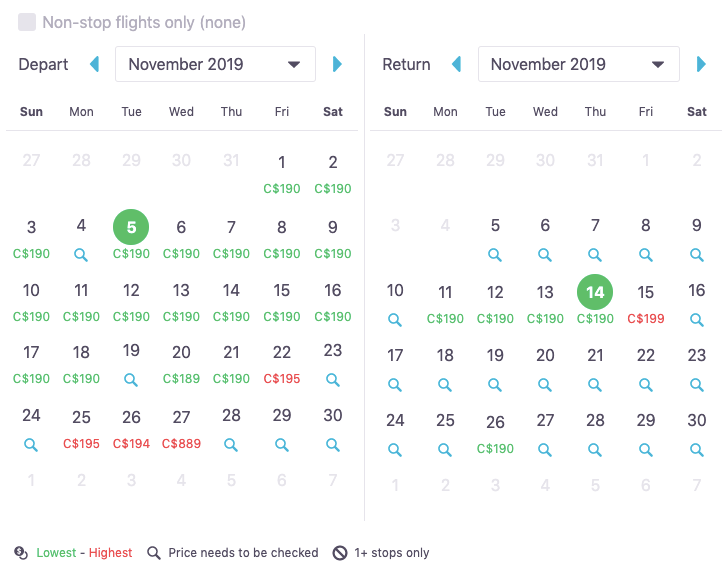Pick depart date November 22 at C$195
The width and height of the screenshot is (728, 573).
(281, 365)
